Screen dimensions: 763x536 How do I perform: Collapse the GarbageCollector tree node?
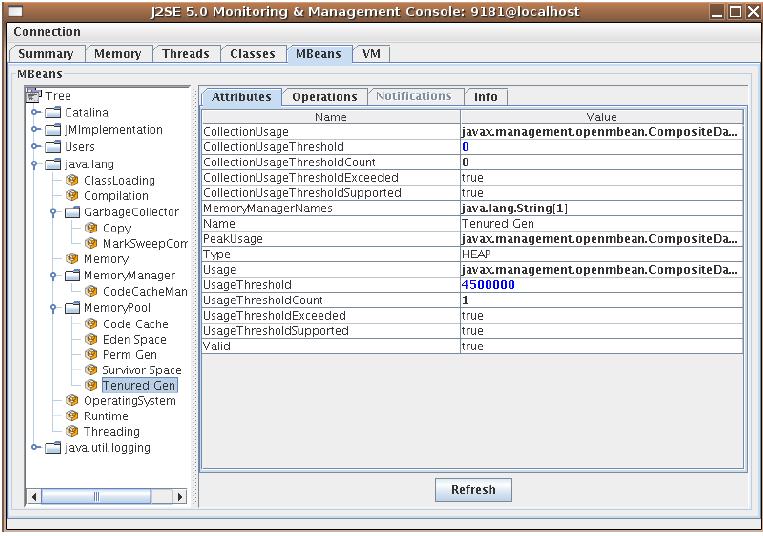coord(54,212)
